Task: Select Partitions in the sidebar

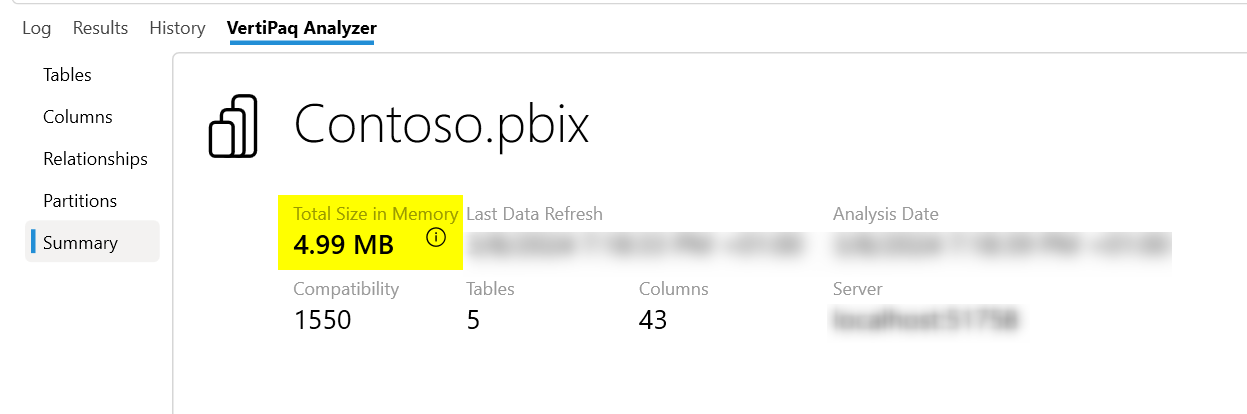Action: [80, 201]
